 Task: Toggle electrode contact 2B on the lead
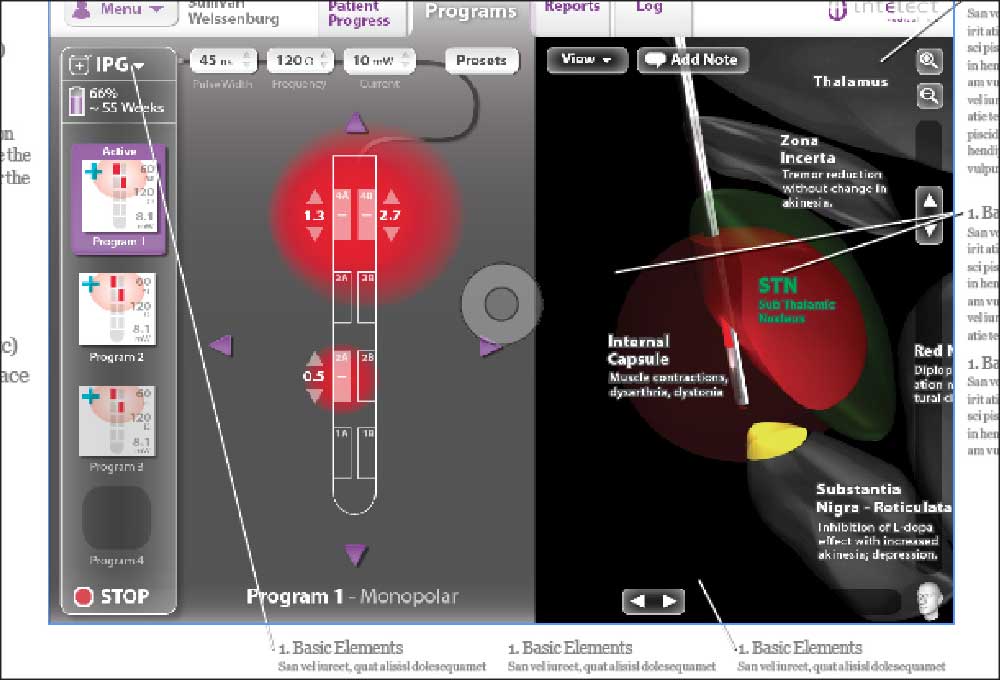click(367, 376)
